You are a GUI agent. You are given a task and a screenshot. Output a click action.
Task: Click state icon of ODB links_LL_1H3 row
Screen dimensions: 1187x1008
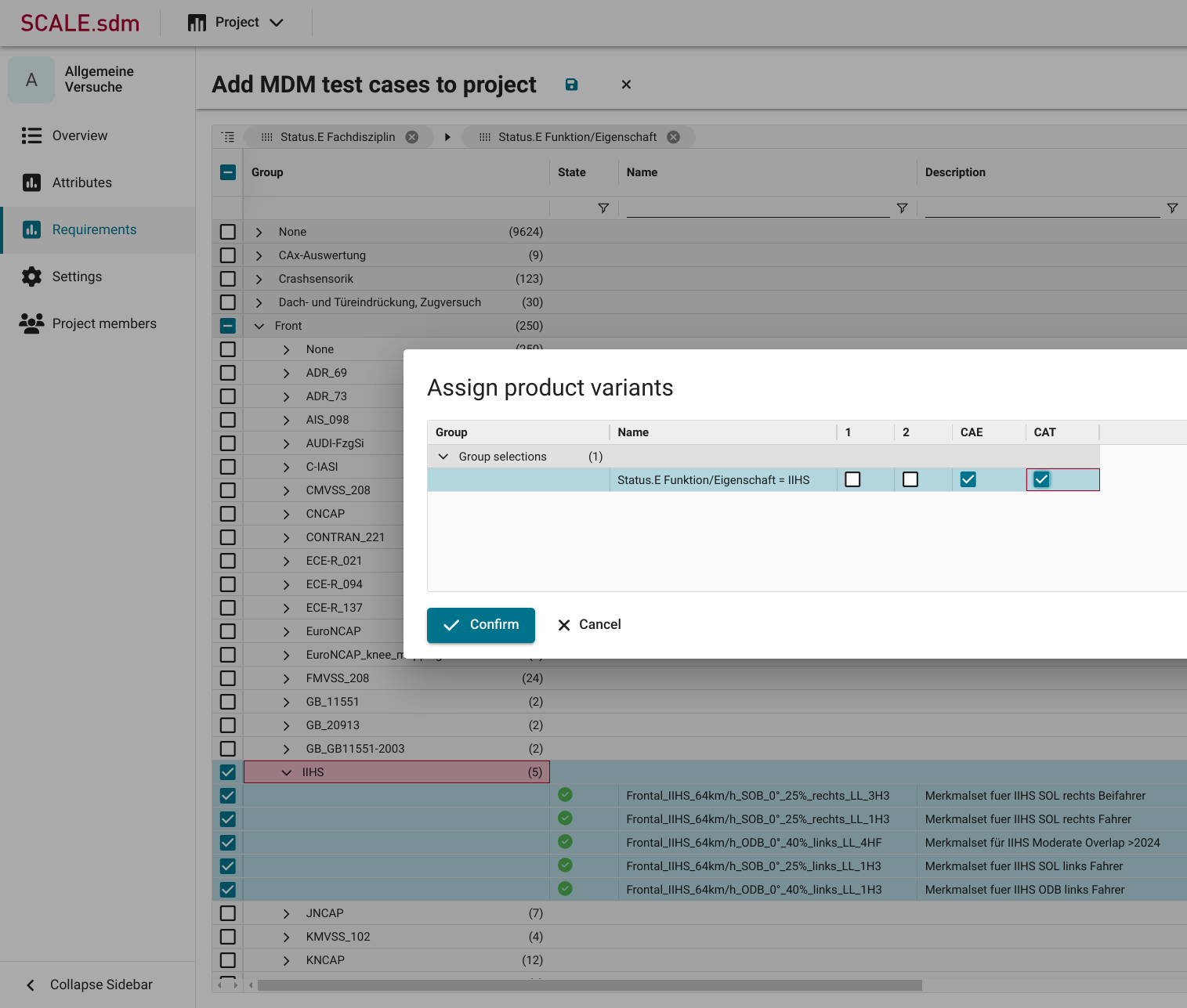(565, 889)
